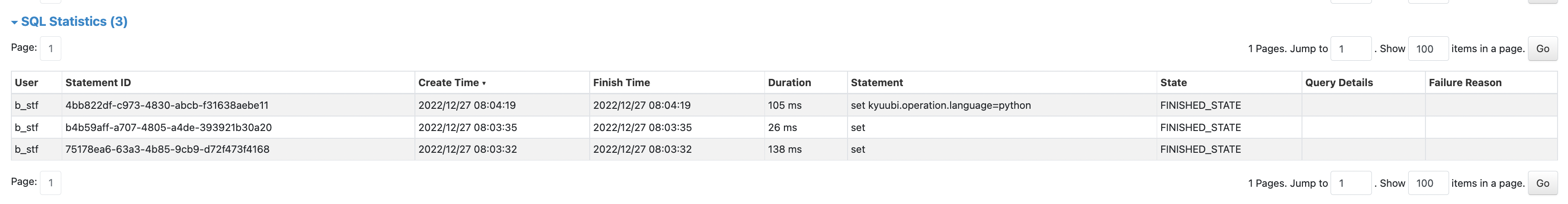The height and width of the screenshot is (204, 1568).
Task: Click the Query Details column header
Action: pos(1339,83)
